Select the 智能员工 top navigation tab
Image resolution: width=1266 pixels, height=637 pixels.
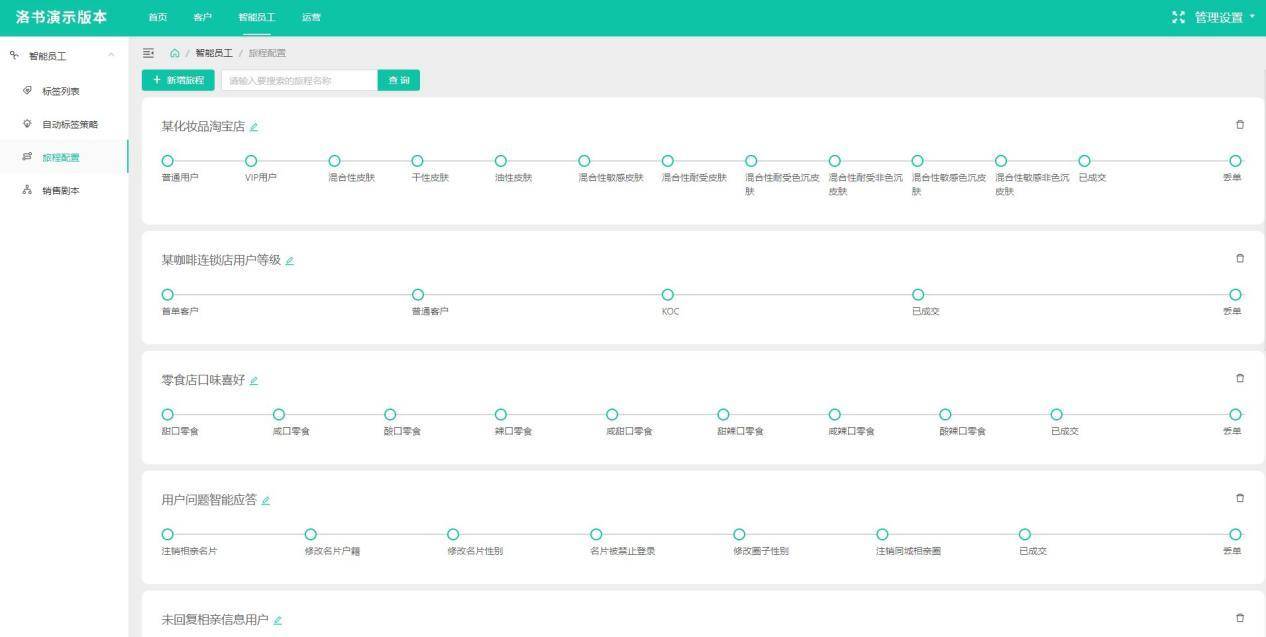tap(257, 18)
